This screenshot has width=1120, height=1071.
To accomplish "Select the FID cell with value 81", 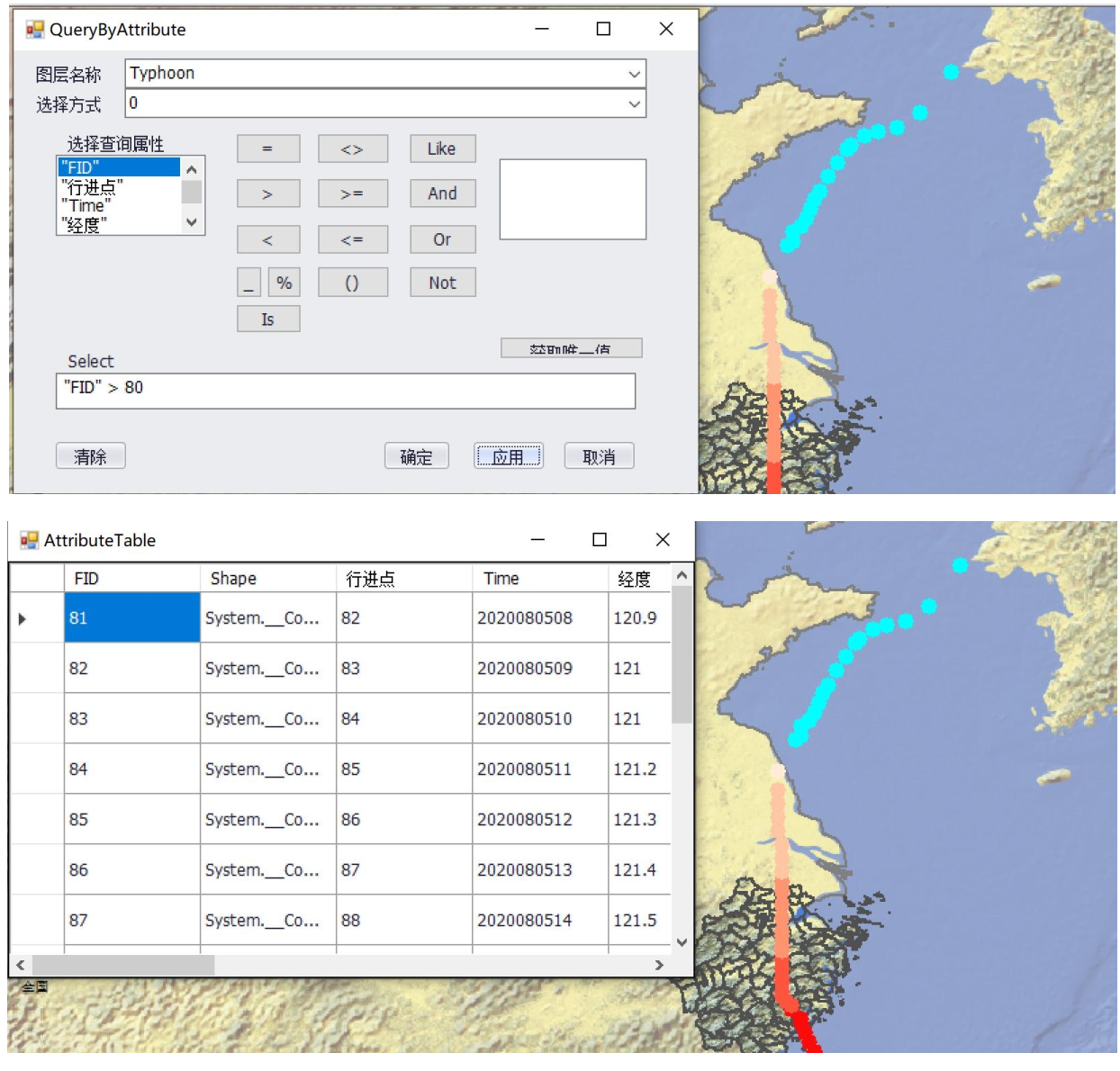I will [132, 618].
